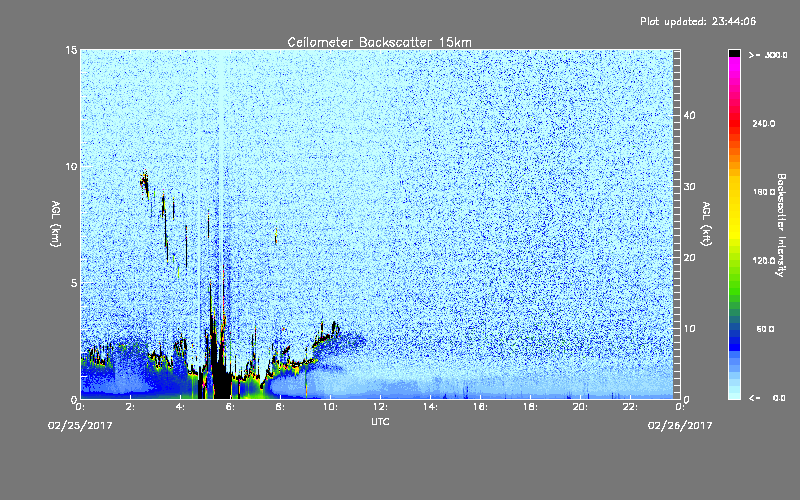Click the black saturated backscatter column near 6 UTC
Viewport: 800px width, 500px height.
click(x=220, y=370)
